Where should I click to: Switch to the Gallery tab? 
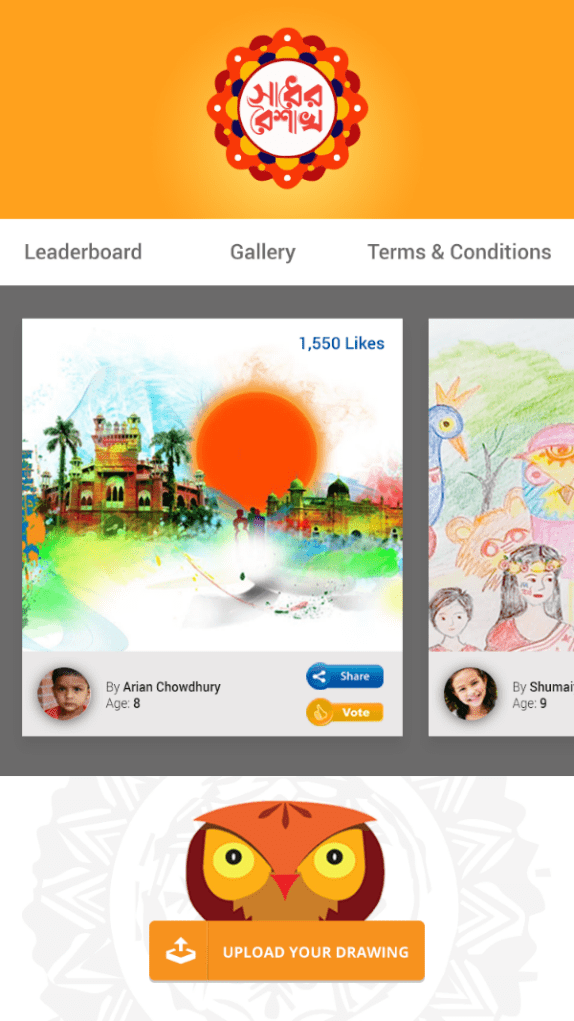coord(263,251)
